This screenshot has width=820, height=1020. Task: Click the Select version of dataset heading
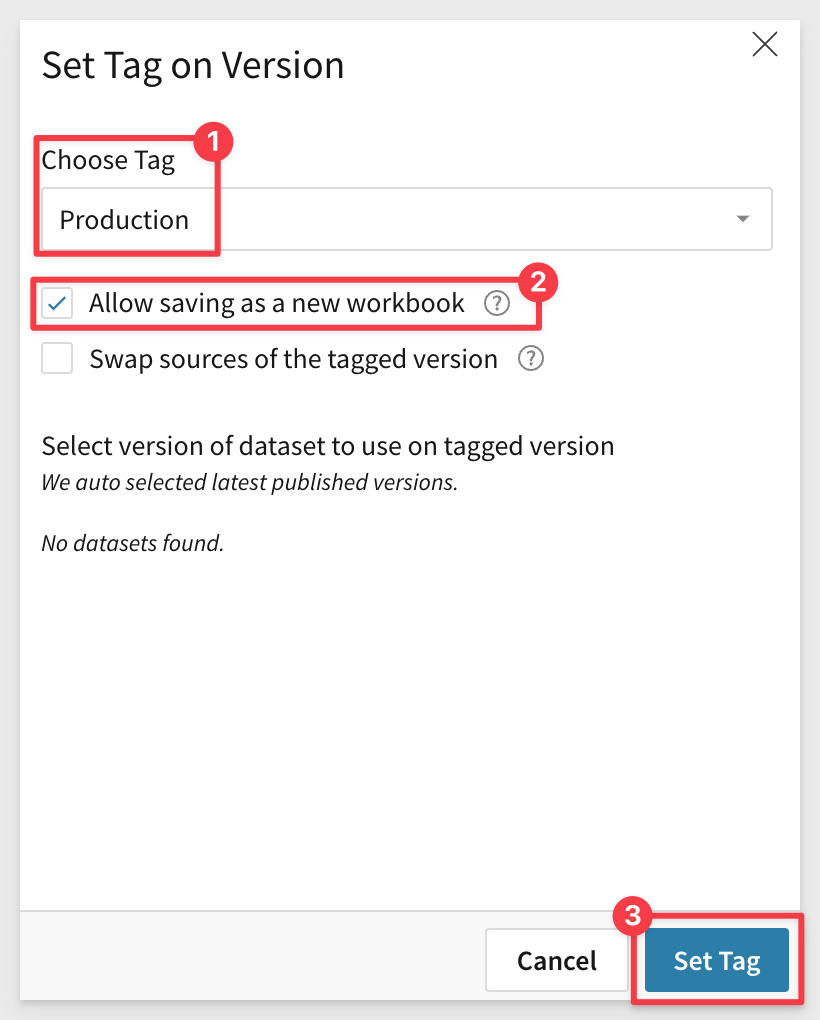[x=327, y=446]
